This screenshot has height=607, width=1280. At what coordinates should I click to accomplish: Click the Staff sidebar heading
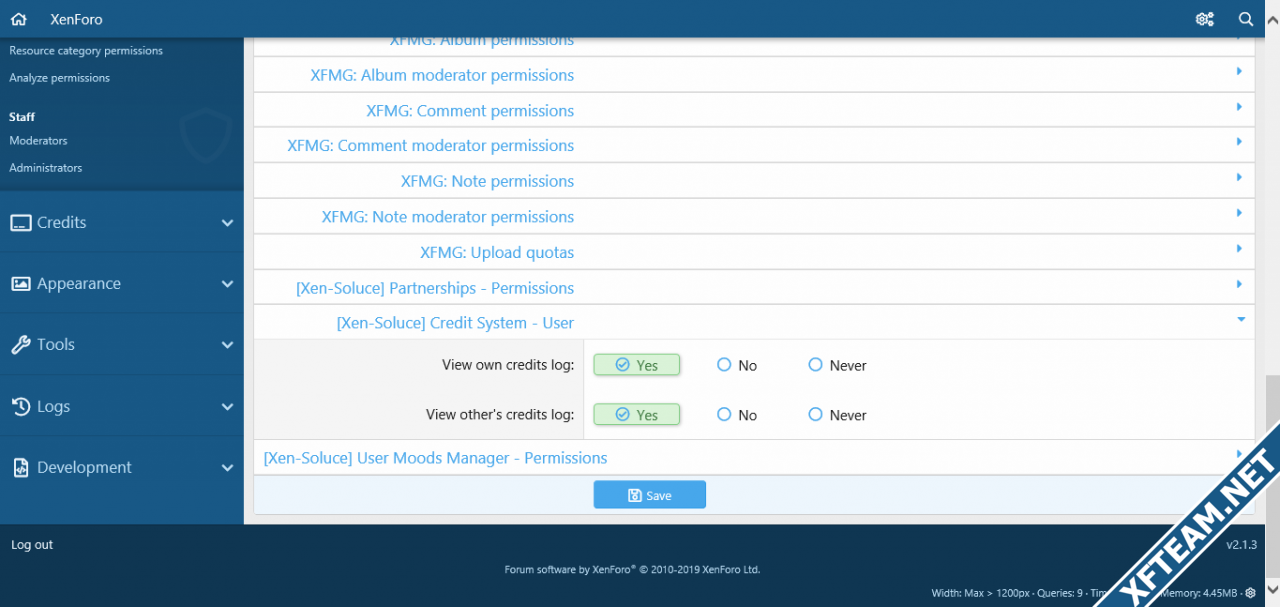point(22,117)
